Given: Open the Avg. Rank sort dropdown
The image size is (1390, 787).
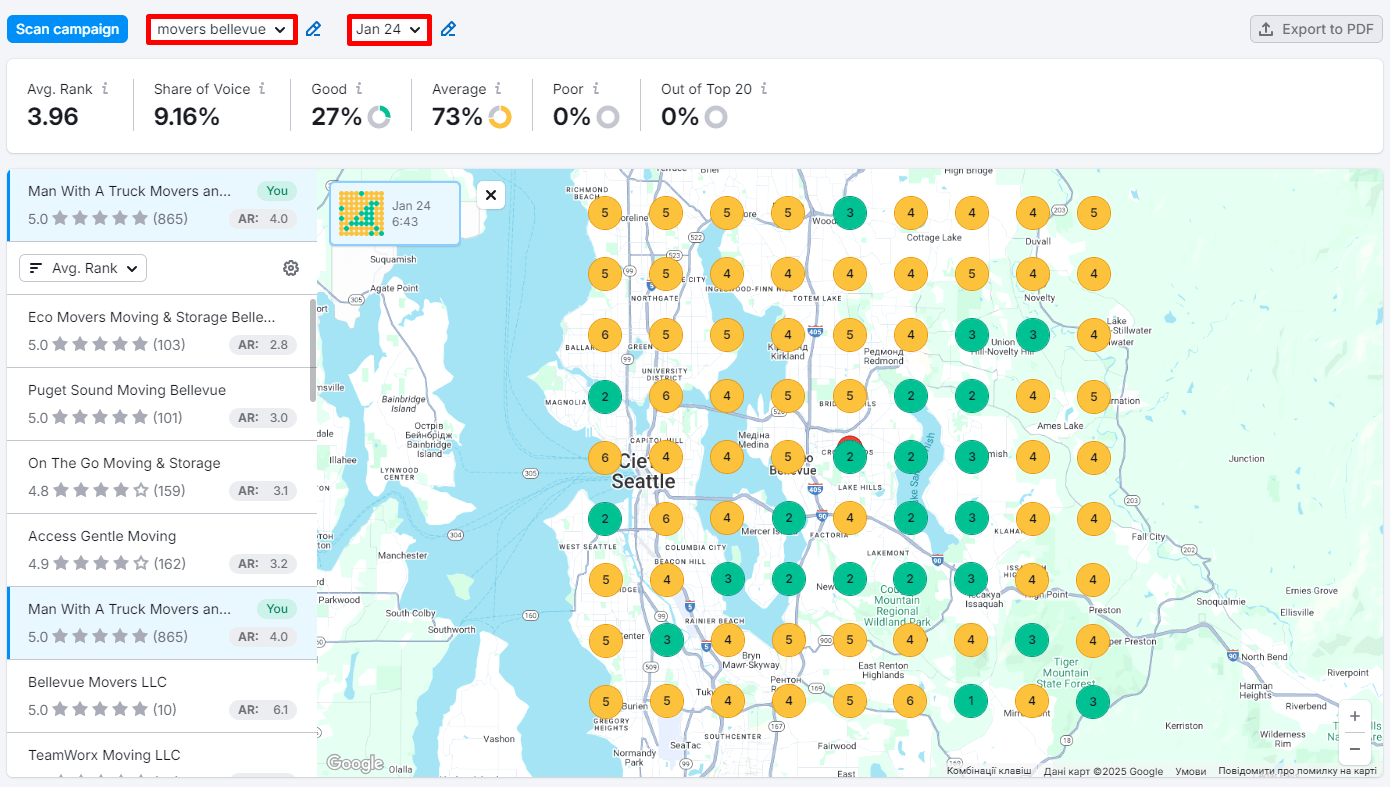Looking at the screenshot, I should click(x=83, y=268).
